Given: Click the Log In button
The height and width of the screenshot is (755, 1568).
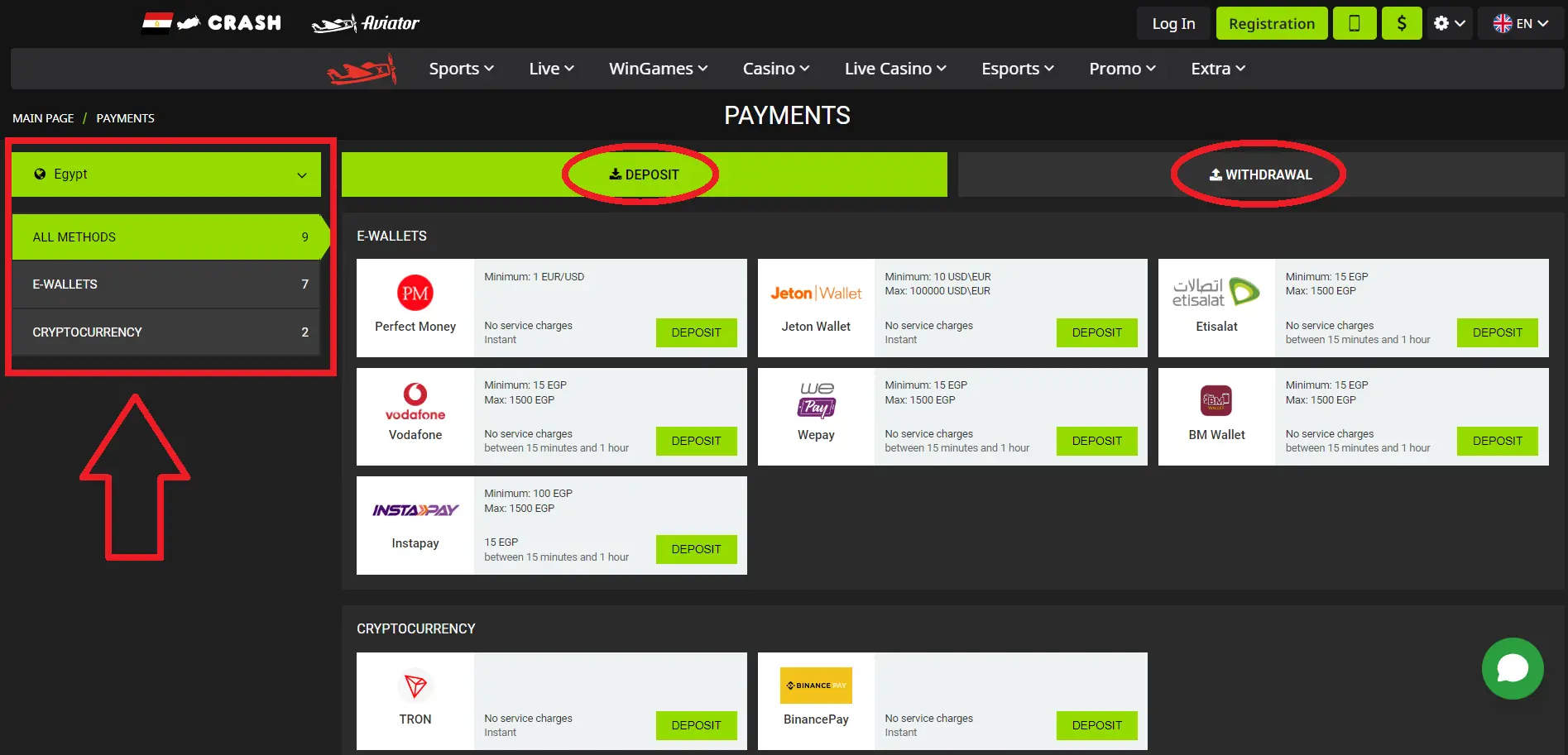Looking at the screenshot, I should coord(1172,22).
